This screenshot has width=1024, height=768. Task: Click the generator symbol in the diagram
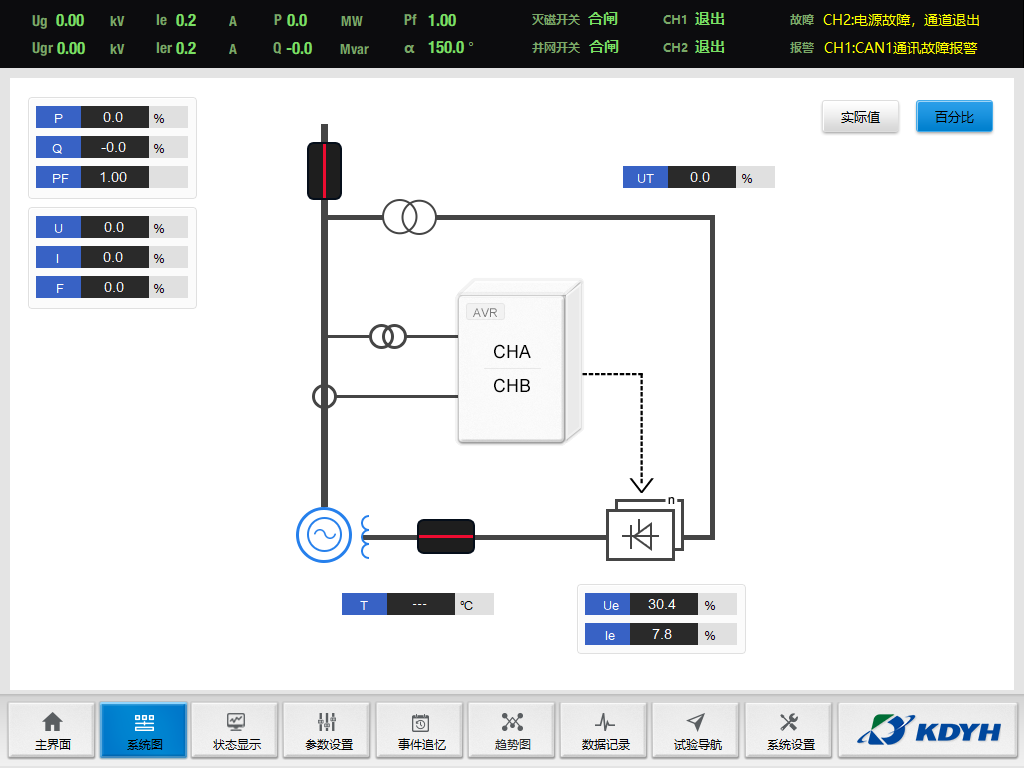[x=324, y=535]
